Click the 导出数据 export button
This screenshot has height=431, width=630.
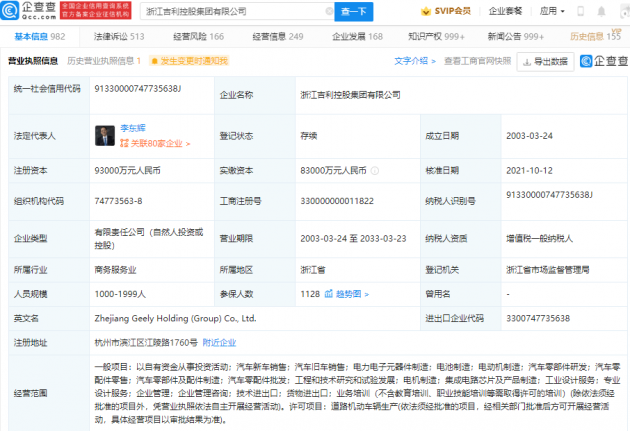click(550, 61)
